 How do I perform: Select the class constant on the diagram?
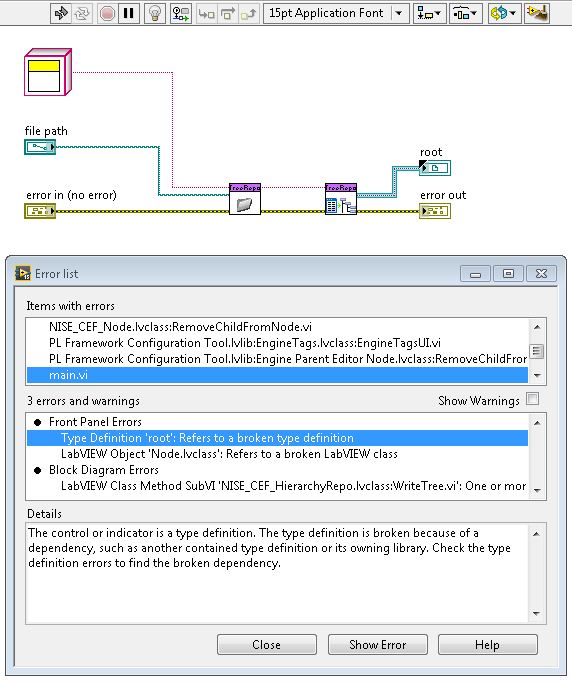(48, 72)
